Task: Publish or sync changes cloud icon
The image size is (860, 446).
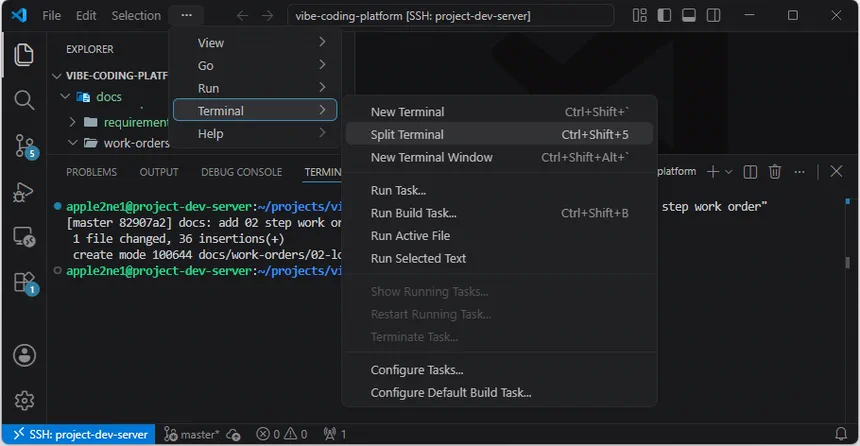Action: (x=234, y=434)
